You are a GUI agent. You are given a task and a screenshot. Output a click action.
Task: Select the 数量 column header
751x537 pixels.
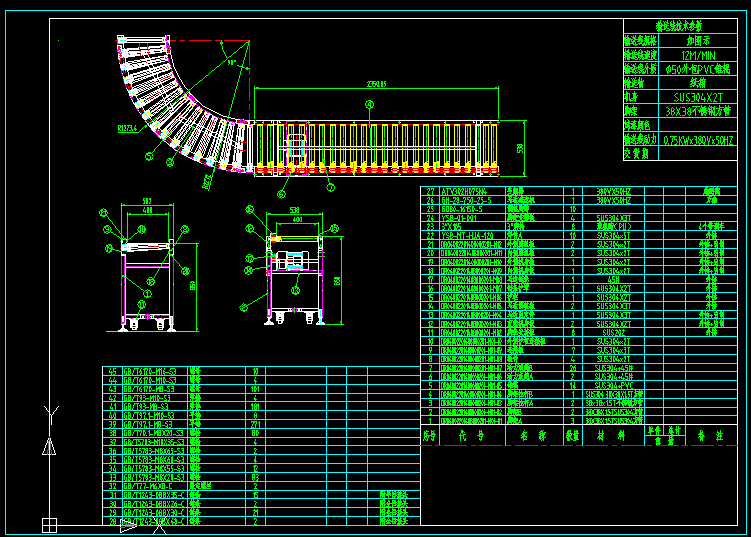click(572, 435)
